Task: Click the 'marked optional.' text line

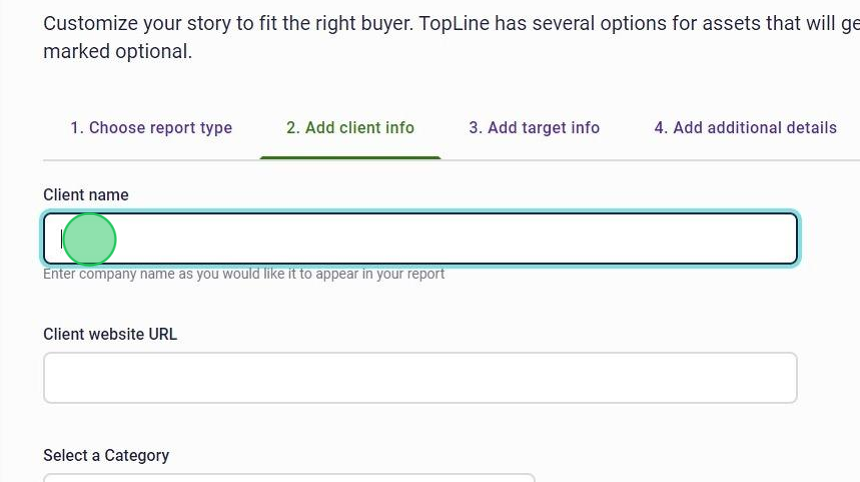Action: (x=117, y=52)
